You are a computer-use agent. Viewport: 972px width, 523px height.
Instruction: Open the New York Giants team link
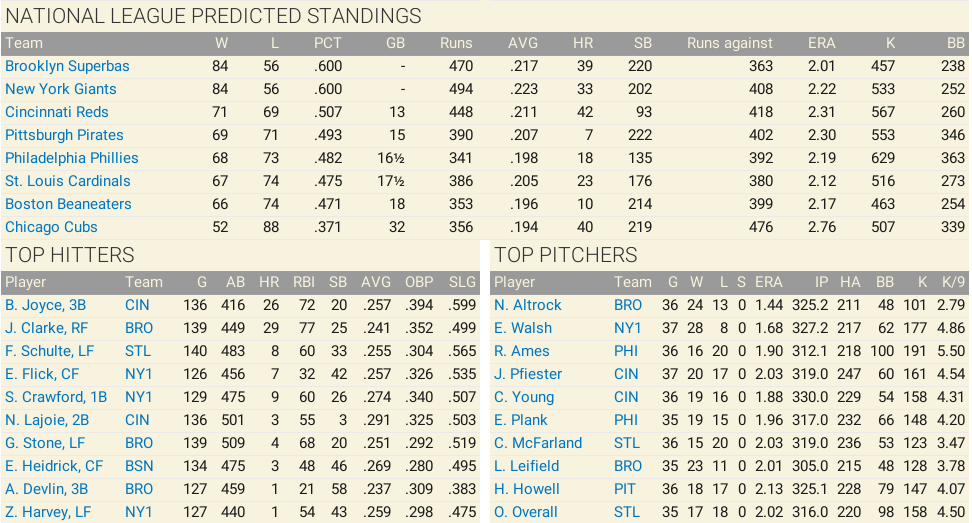[61, 89]
